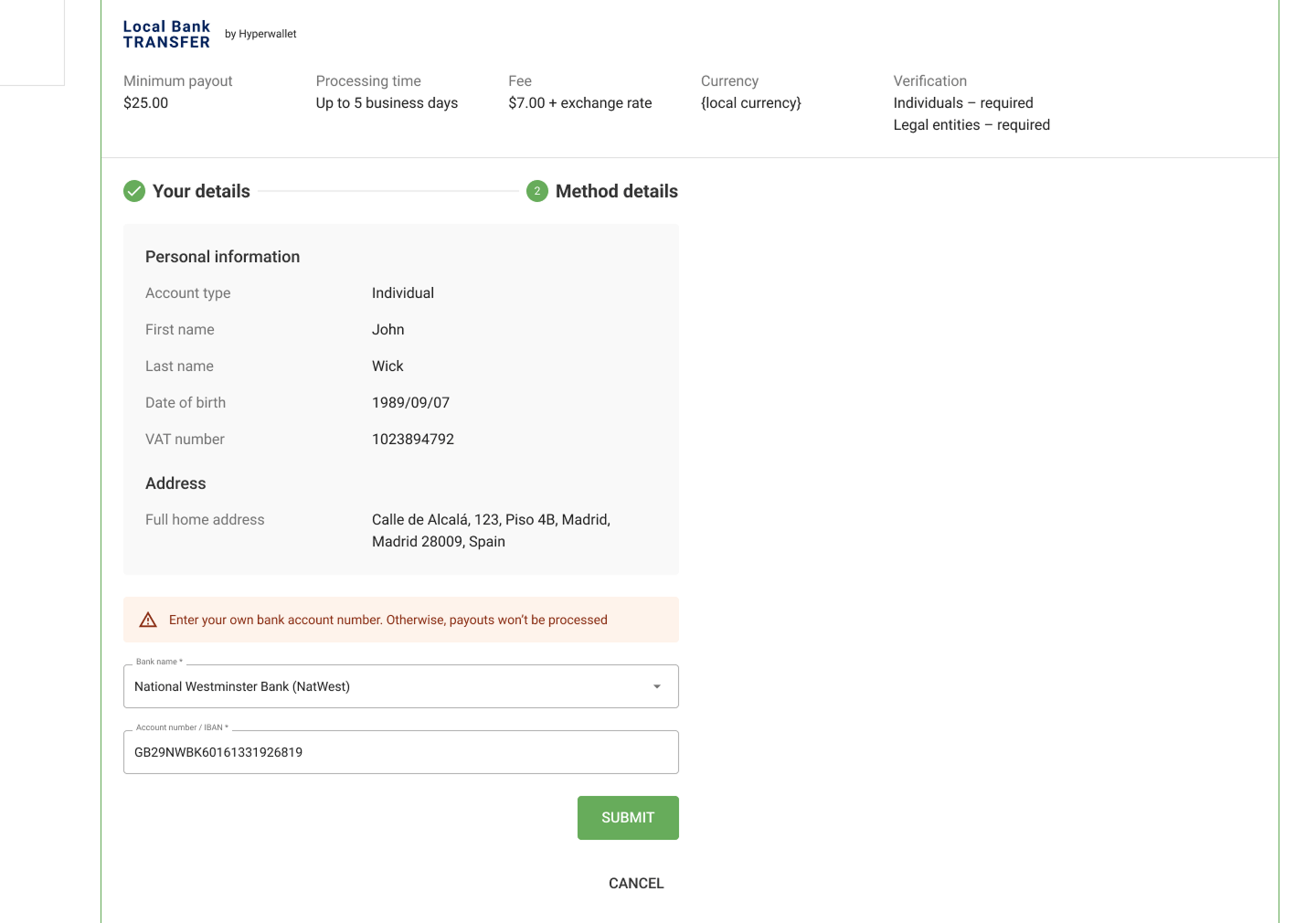
Task: Click the Address section heading
Action: pos(175,483)
